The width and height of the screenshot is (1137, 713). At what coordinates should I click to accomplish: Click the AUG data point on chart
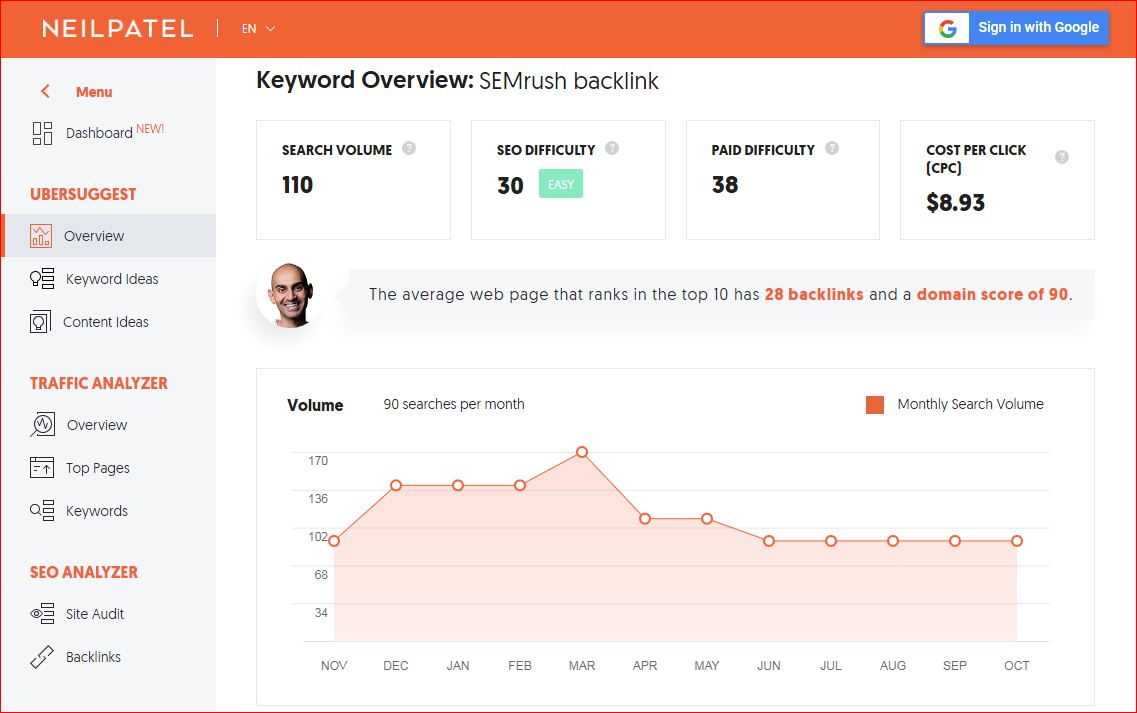pyautogui.click(x=893, y=540)
